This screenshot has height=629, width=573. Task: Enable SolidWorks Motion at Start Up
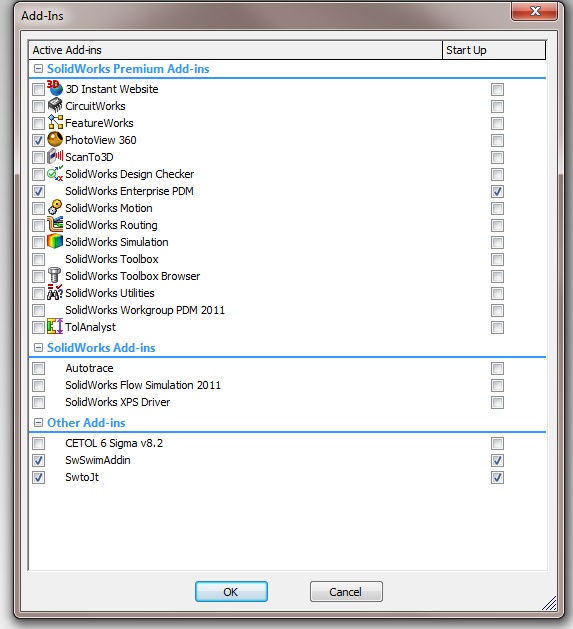497,208
